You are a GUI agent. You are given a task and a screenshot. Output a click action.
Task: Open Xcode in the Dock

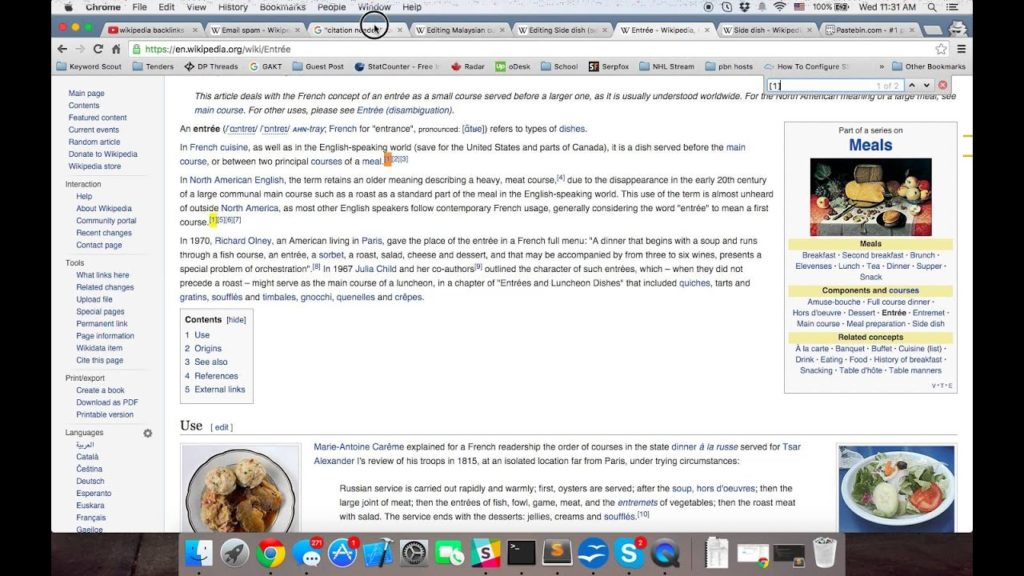click(x=378, y=553)
